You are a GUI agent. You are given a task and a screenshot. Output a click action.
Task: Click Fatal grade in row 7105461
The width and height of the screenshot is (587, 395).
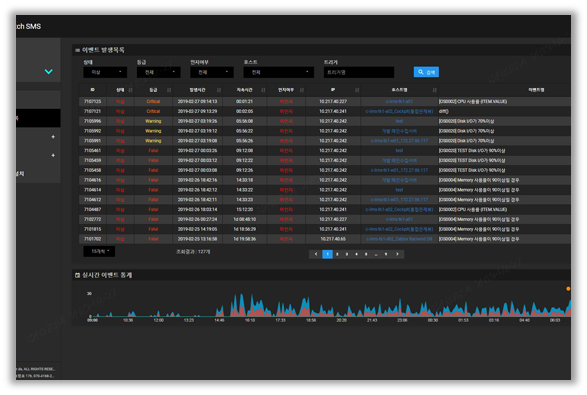153,151
